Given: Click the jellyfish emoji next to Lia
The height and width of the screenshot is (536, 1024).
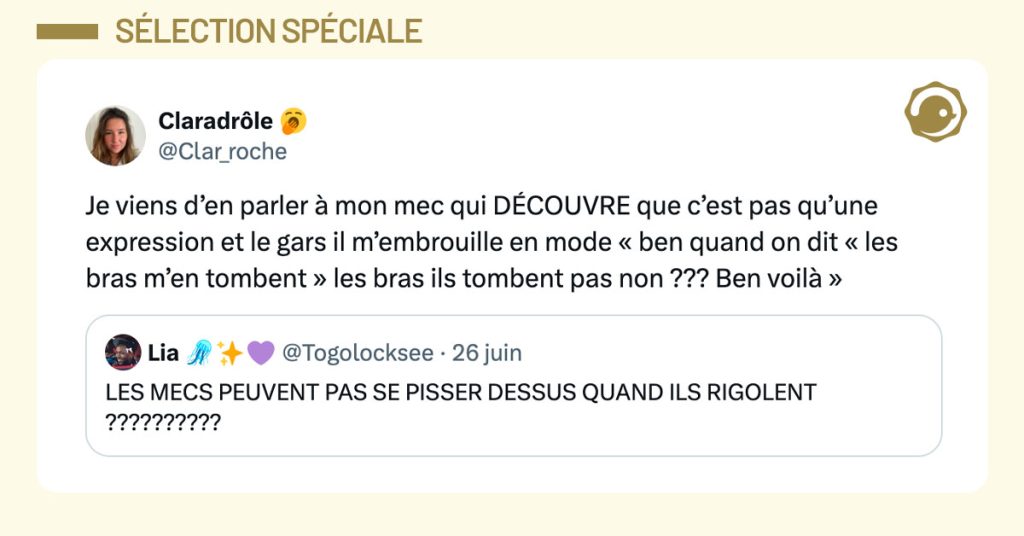Looking at the screenshot, I should tap(198, 353).
